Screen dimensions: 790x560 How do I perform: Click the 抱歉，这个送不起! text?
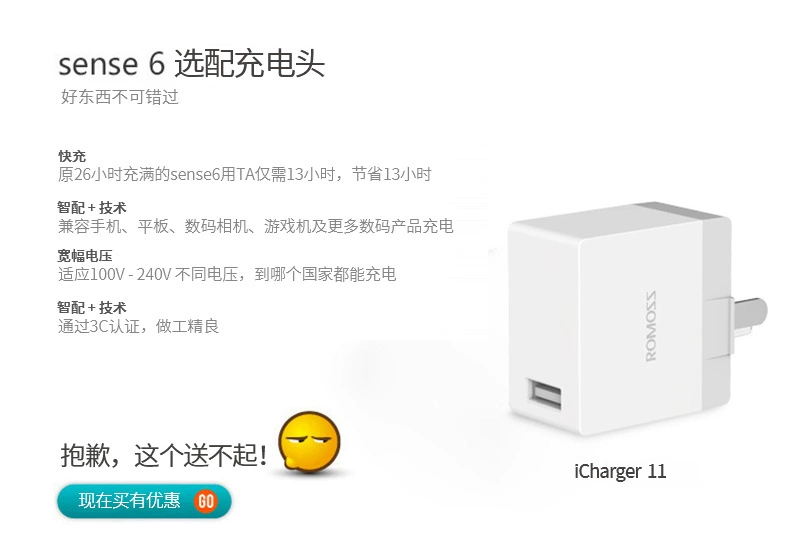(x=164, y=455)
